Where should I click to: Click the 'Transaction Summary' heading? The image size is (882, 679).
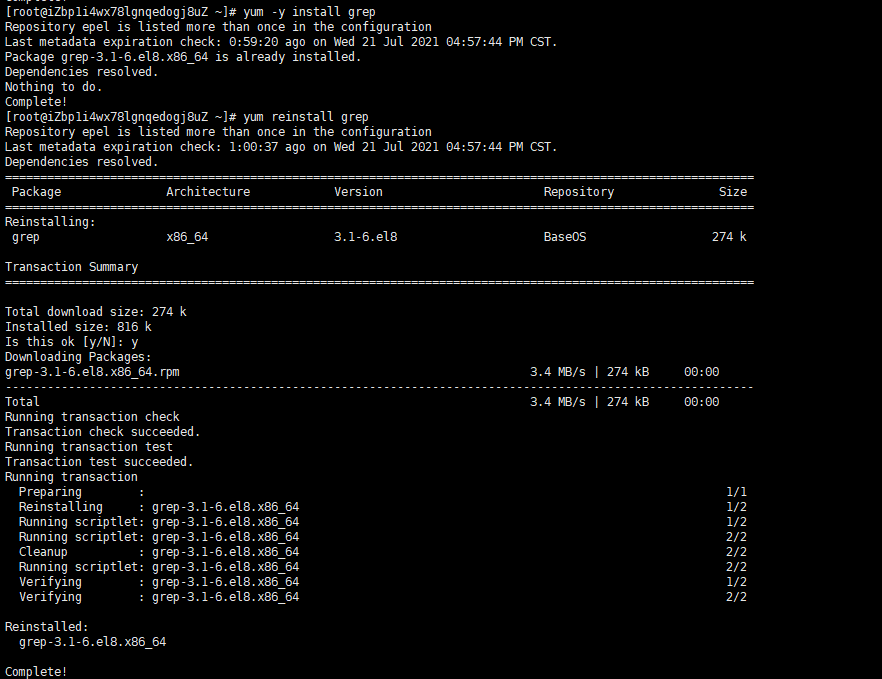[x=71, y=267]
